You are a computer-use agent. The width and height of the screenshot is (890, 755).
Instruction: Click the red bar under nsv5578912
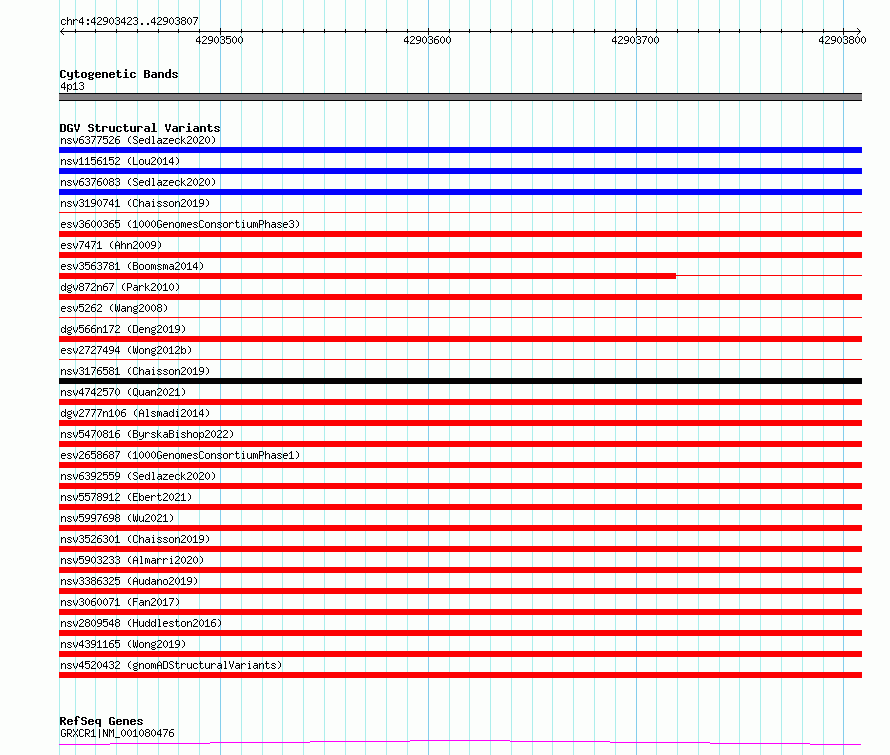click(460, 507)
